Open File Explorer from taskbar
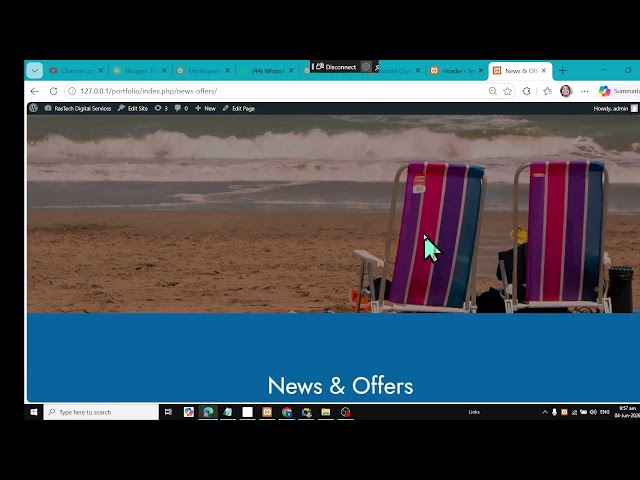 click(325, 412)
